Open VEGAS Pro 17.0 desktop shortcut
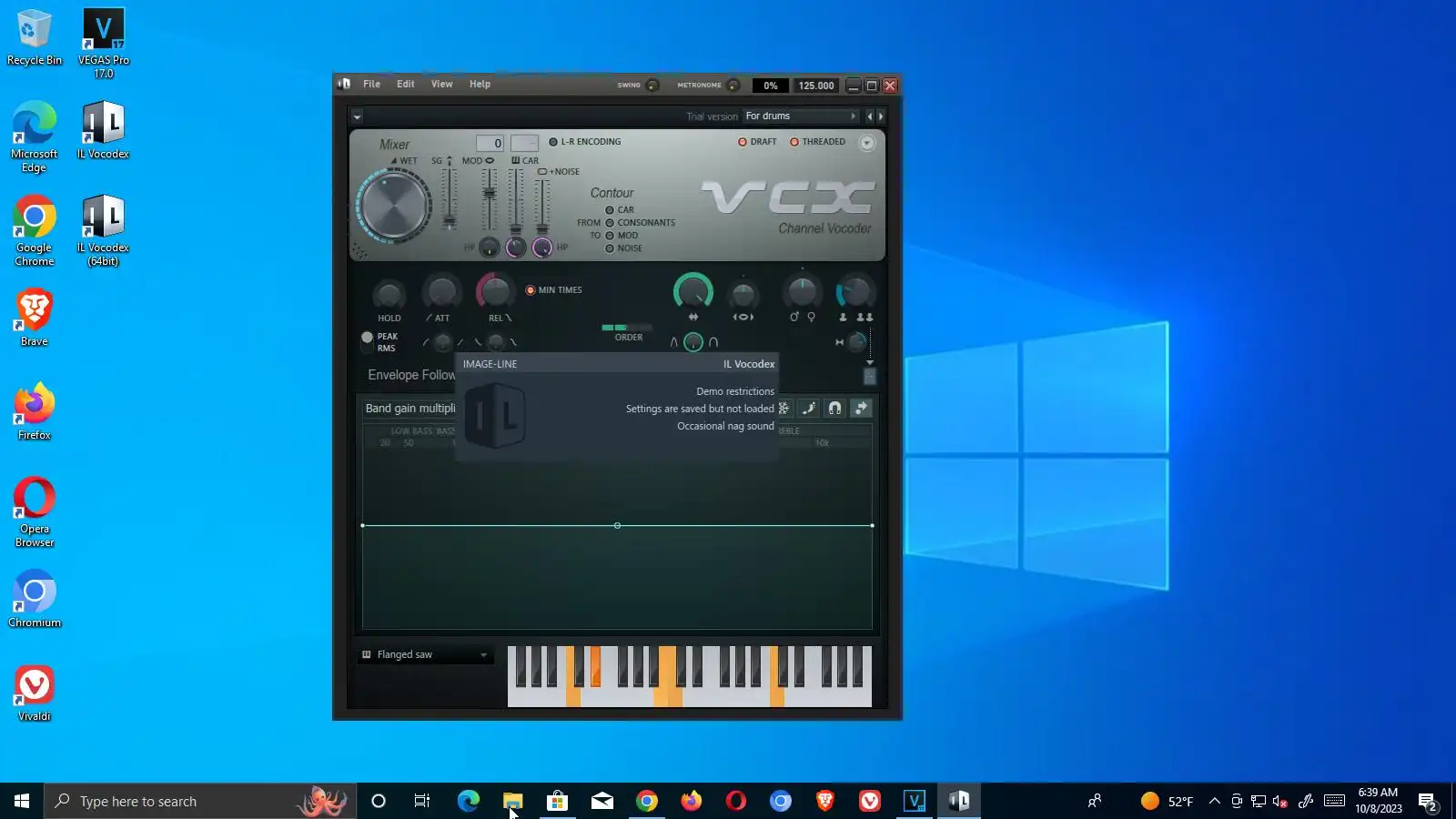 click(103, 43)
